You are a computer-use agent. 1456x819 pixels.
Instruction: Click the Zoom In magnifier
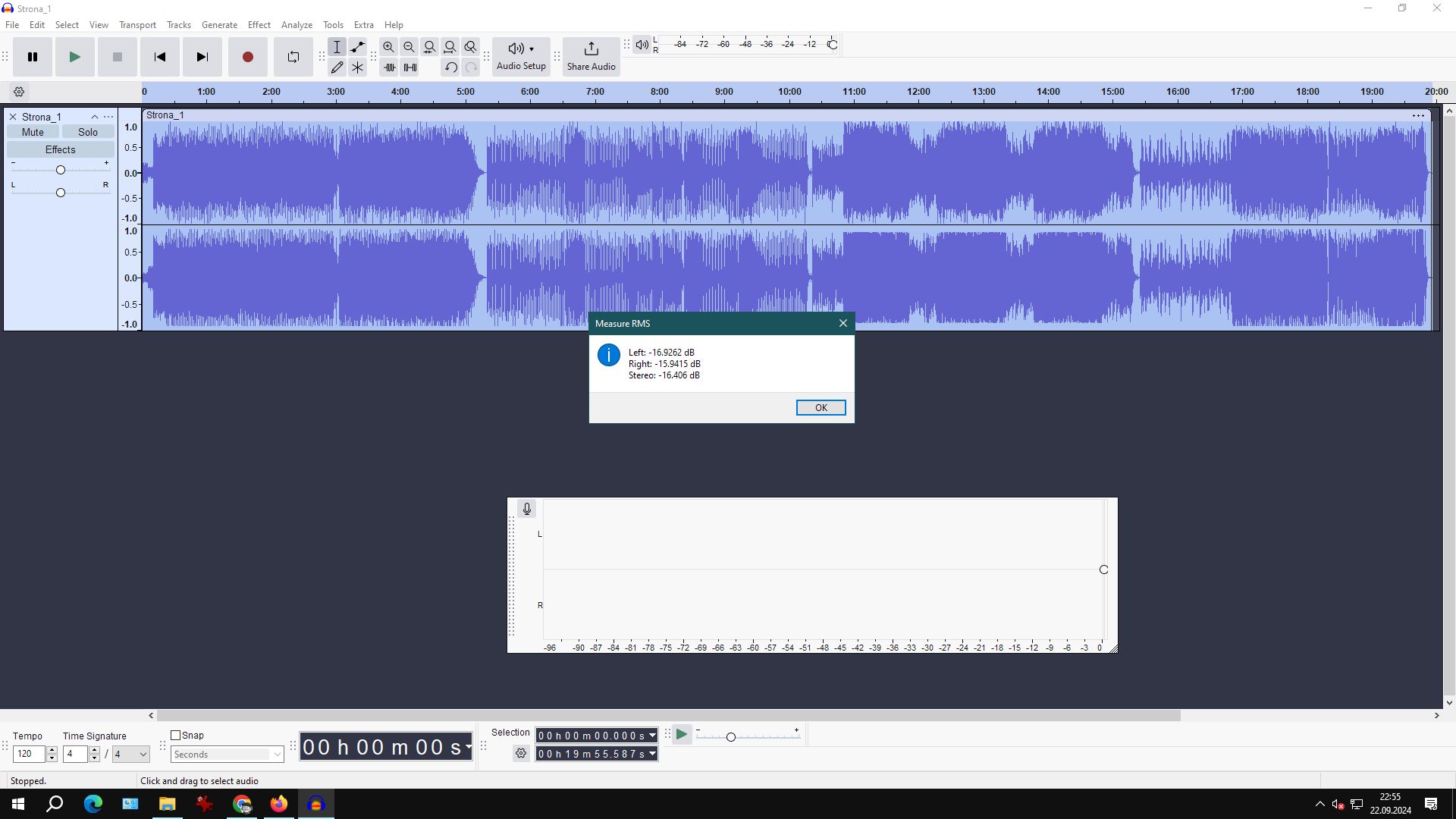point(389,47)
